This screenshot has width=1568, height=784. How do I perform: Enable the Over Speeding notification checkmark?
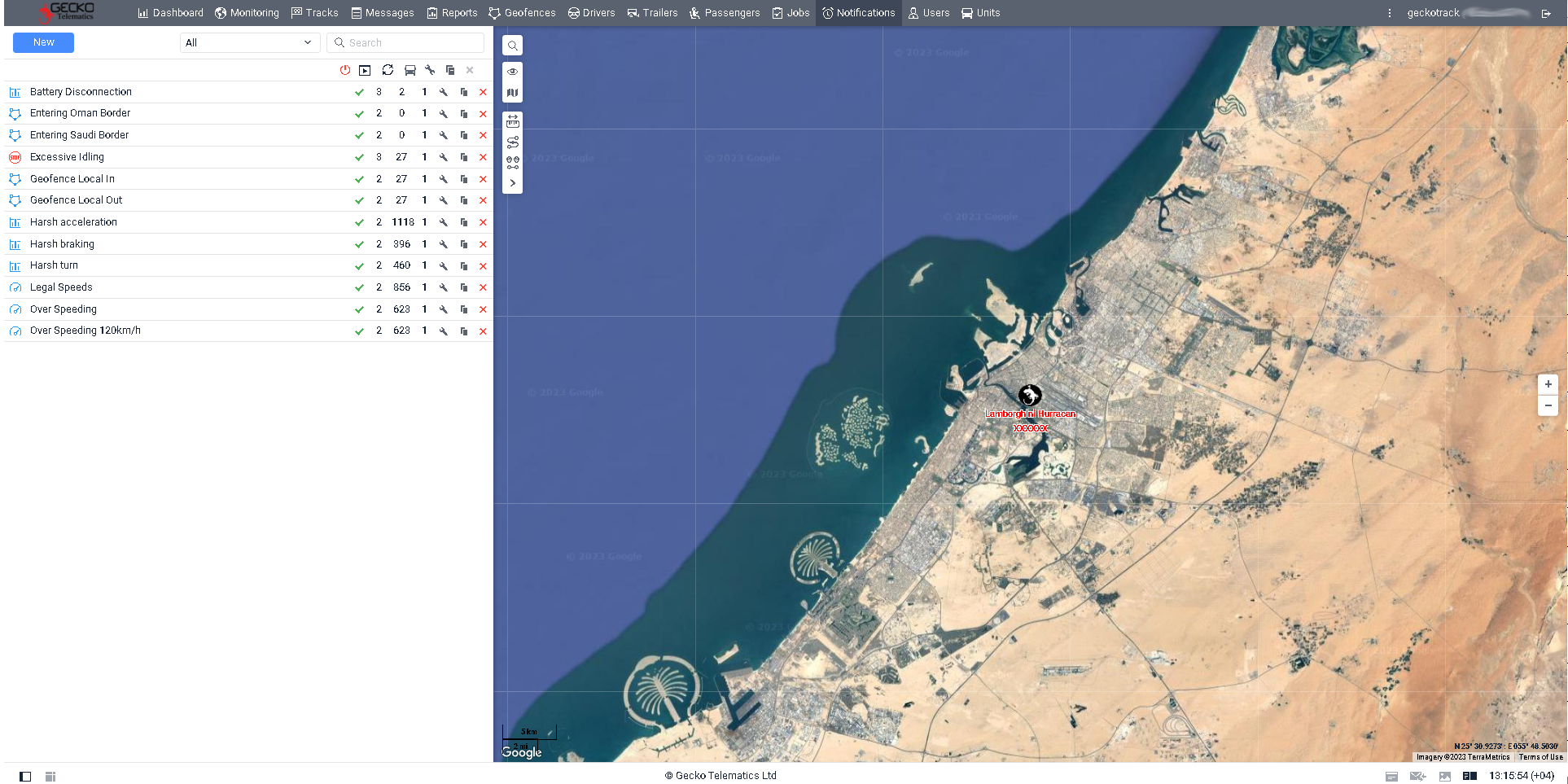(x=359, y=309)
